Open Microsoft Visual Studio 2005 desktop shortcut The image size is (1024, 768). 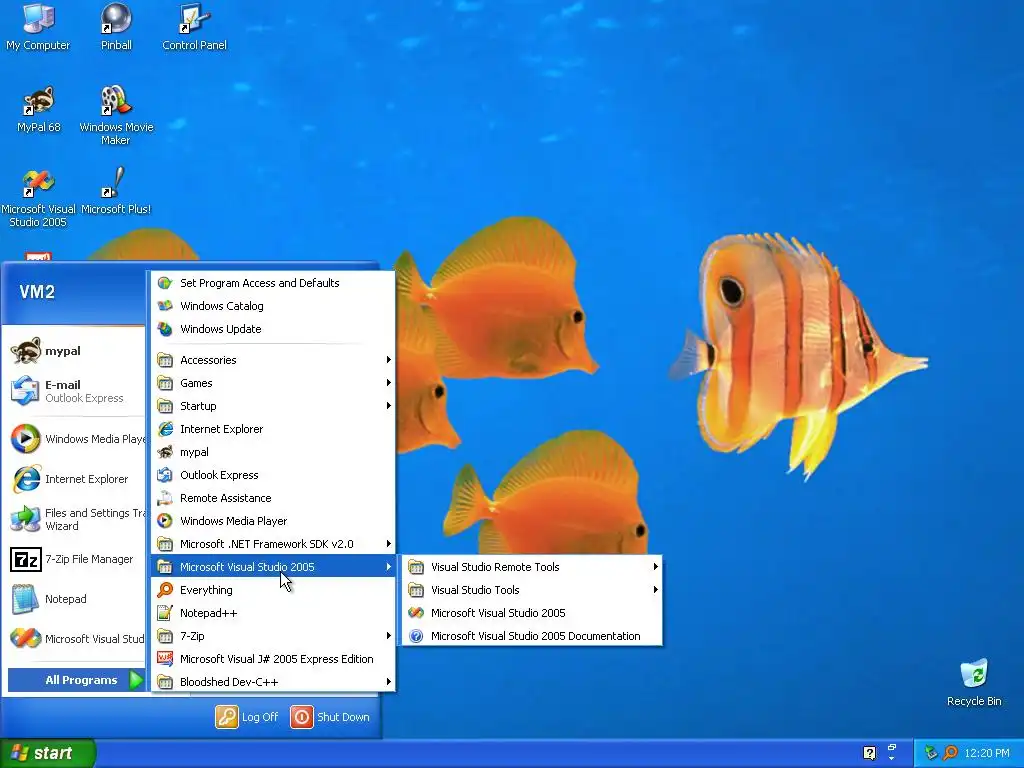[x=38, y=198]
